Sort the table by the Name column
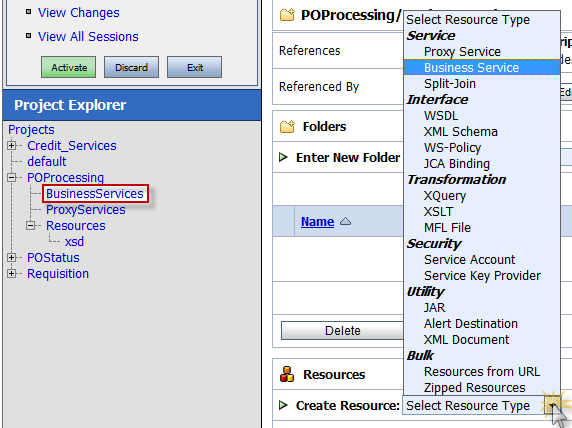572x428 pixels. [x=317, y=221]
